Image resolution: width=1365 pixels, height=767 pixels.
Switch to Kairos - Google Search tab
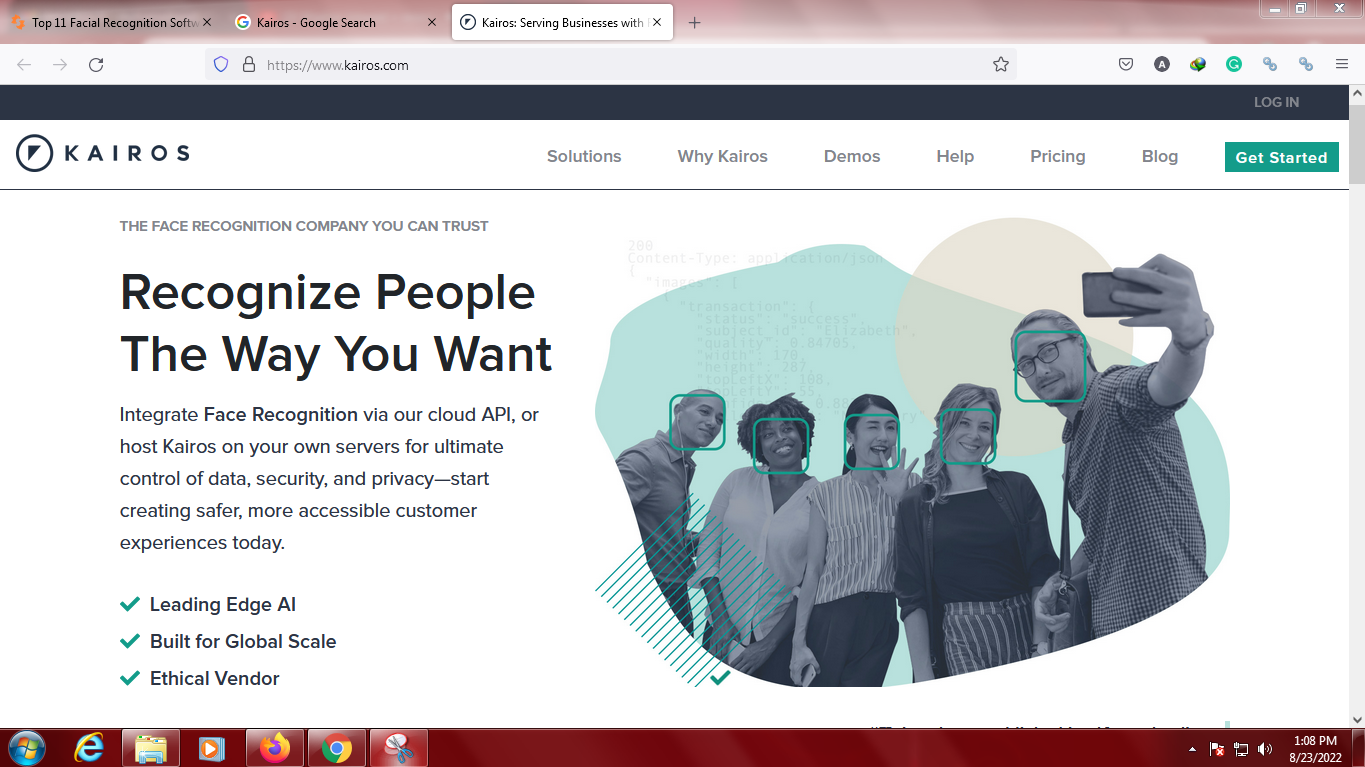[x=335, y=23]
